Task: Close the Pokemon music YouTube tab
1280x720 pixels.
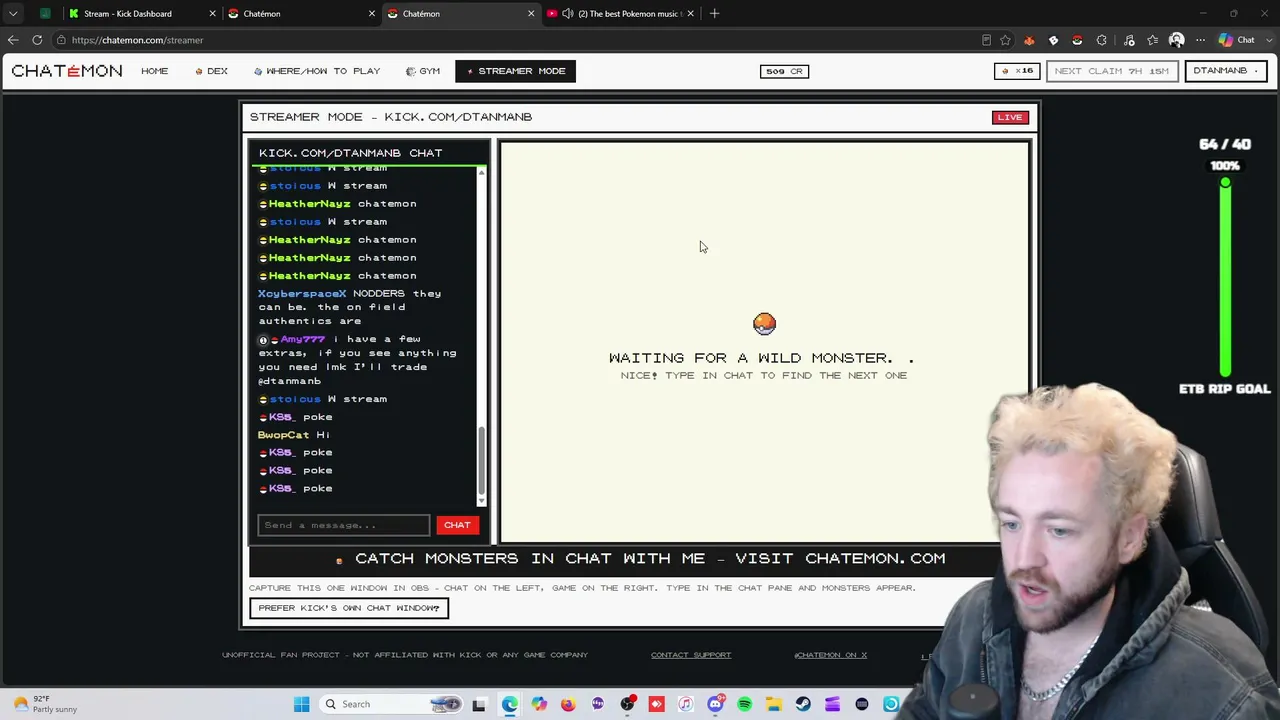Action: (x=690, y=13)
